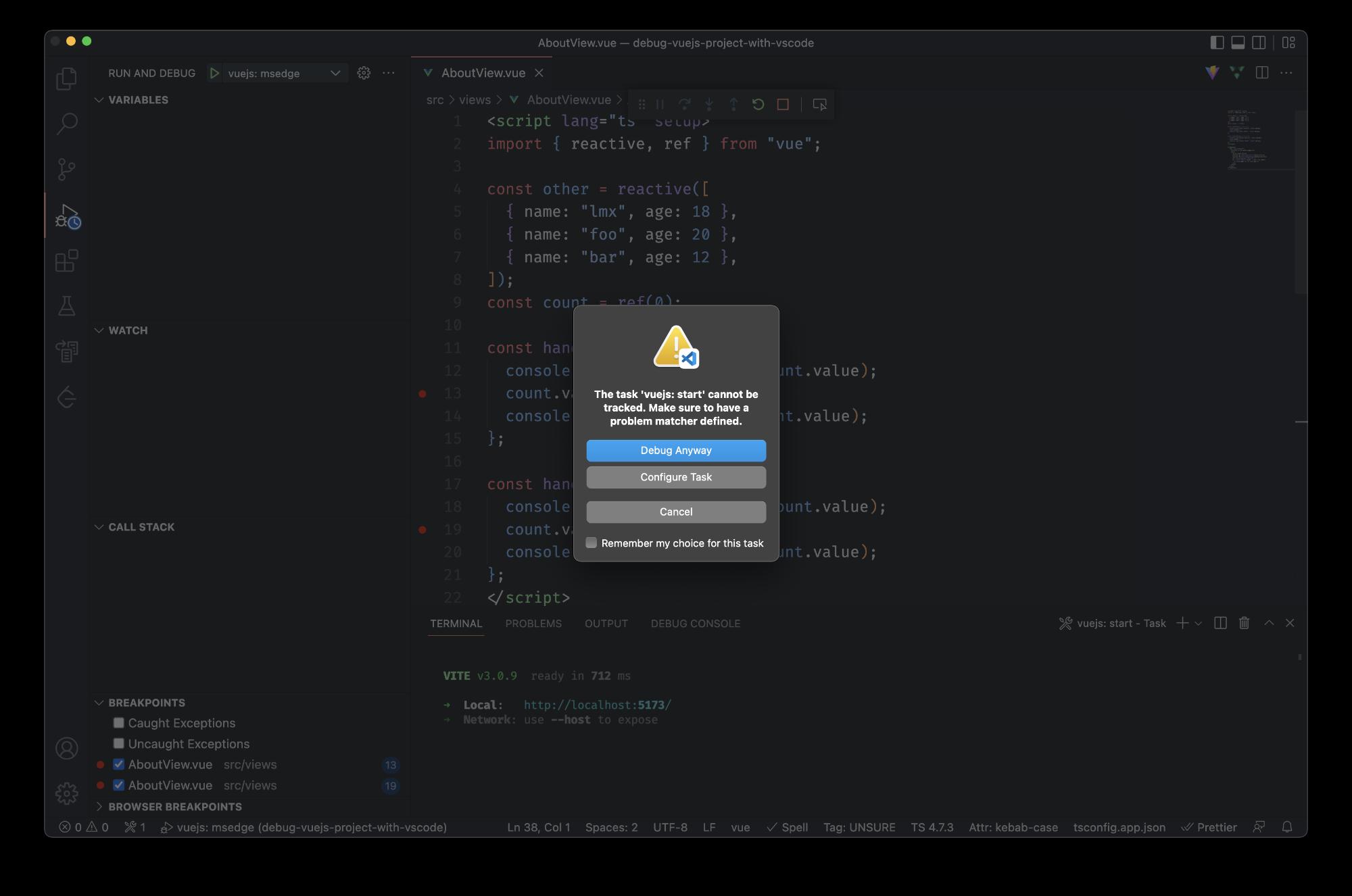Open Run and Debug more actions menu
Viewport: 1352px width, 896px height.
click(389, 73)
